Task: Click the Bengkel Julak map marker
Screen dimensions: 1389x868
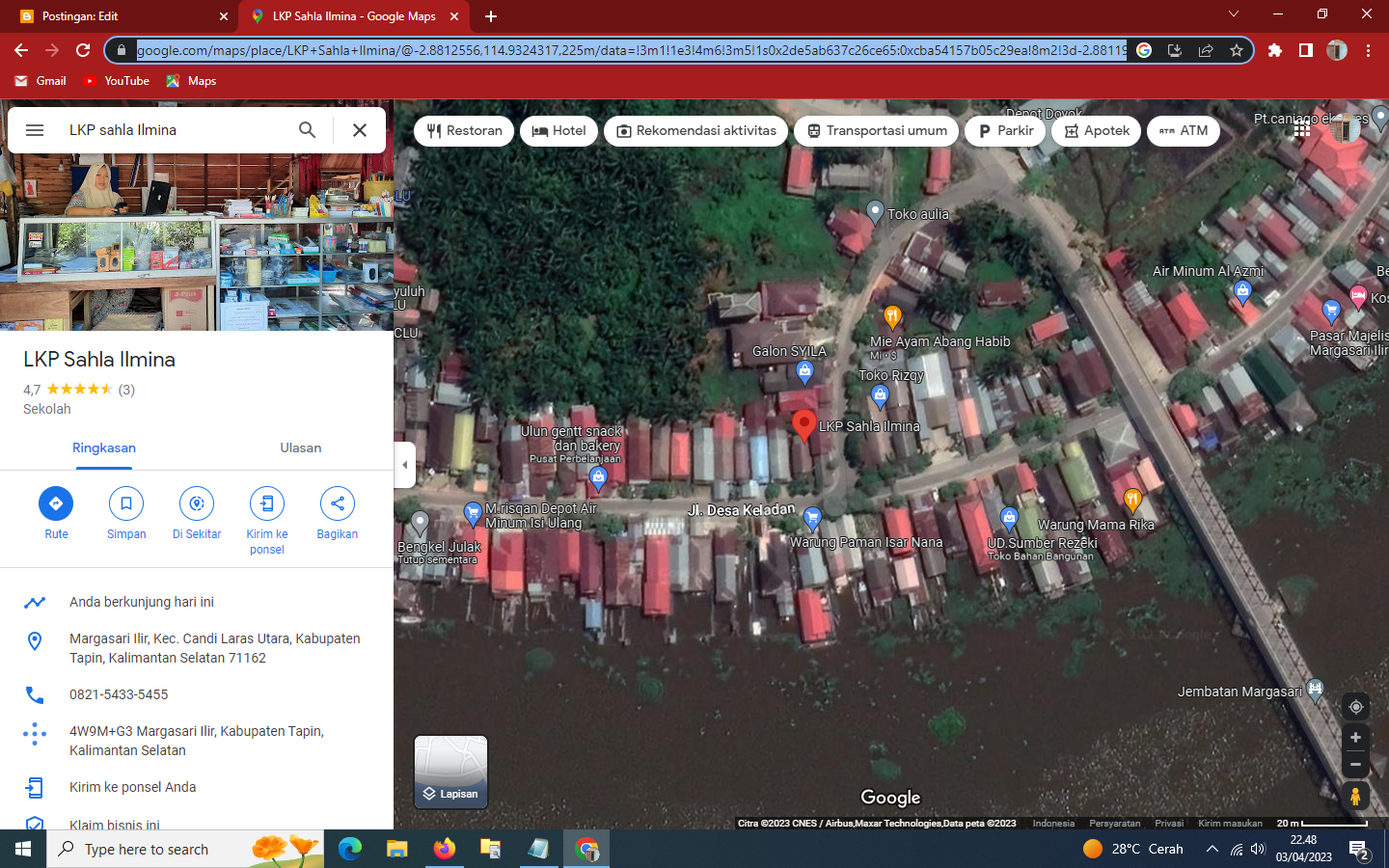Action: 420,524
